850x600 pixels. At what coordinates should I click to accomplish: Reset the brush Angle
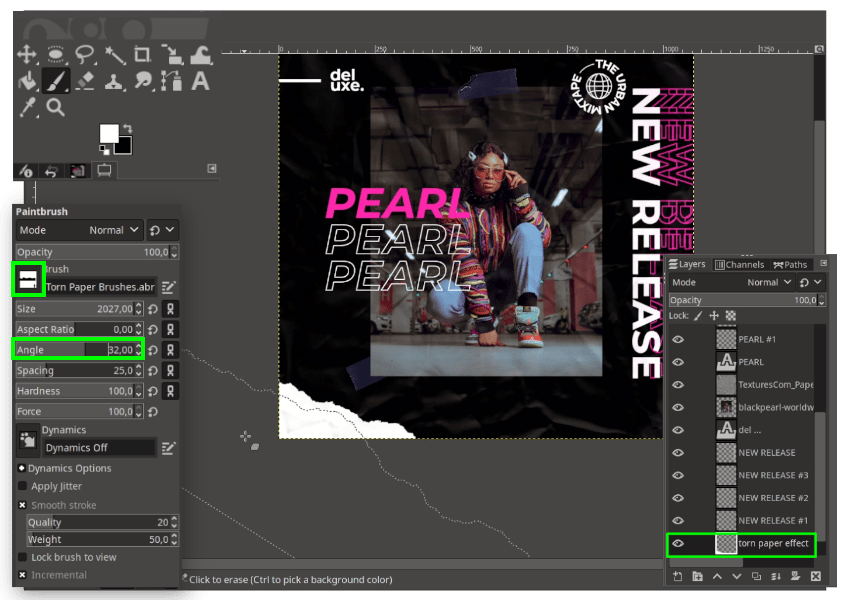coord(153,350)
